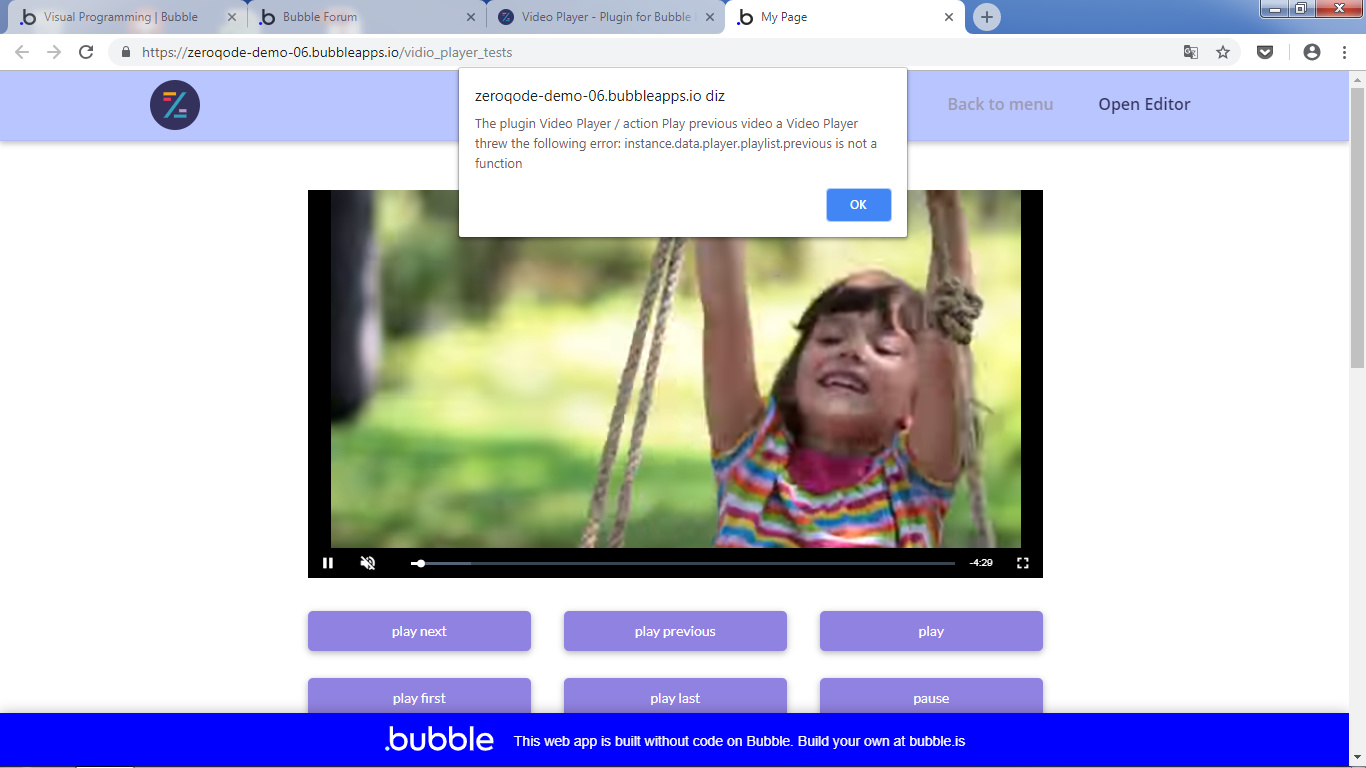Switch to the Visual Programming Bubble tab
Image resolution: width=1366 pixels, height=768 pixels.
click(120, 16)
